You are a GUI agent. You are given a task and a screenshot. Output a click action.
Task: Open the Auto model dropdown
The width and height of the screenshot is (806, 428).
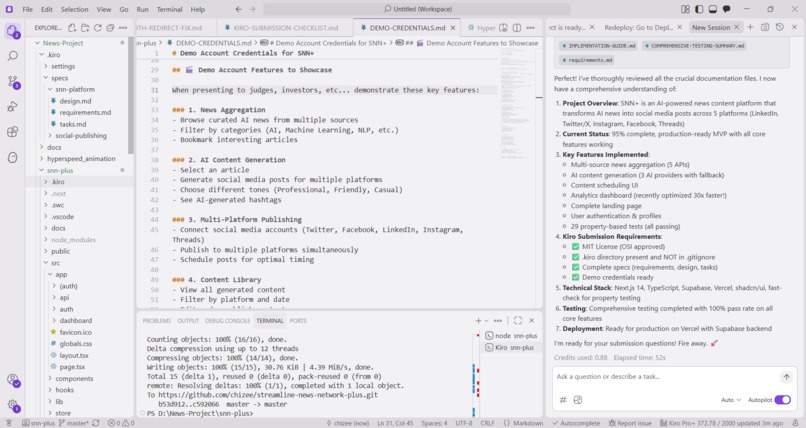(731, 400)
